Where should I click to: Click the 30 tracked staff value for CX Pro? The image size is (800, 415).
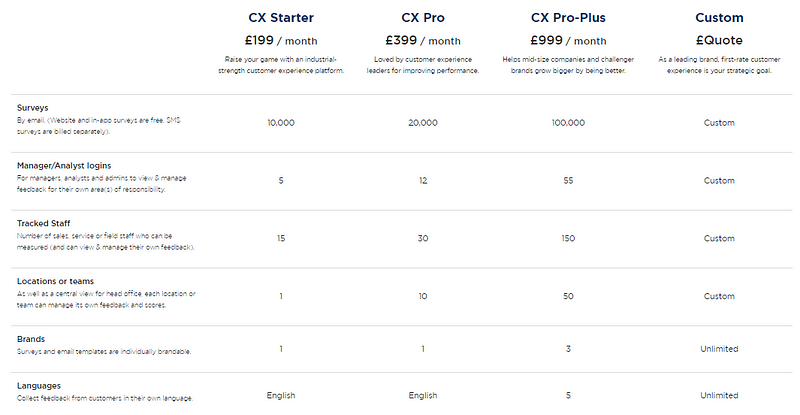(423, 238)
